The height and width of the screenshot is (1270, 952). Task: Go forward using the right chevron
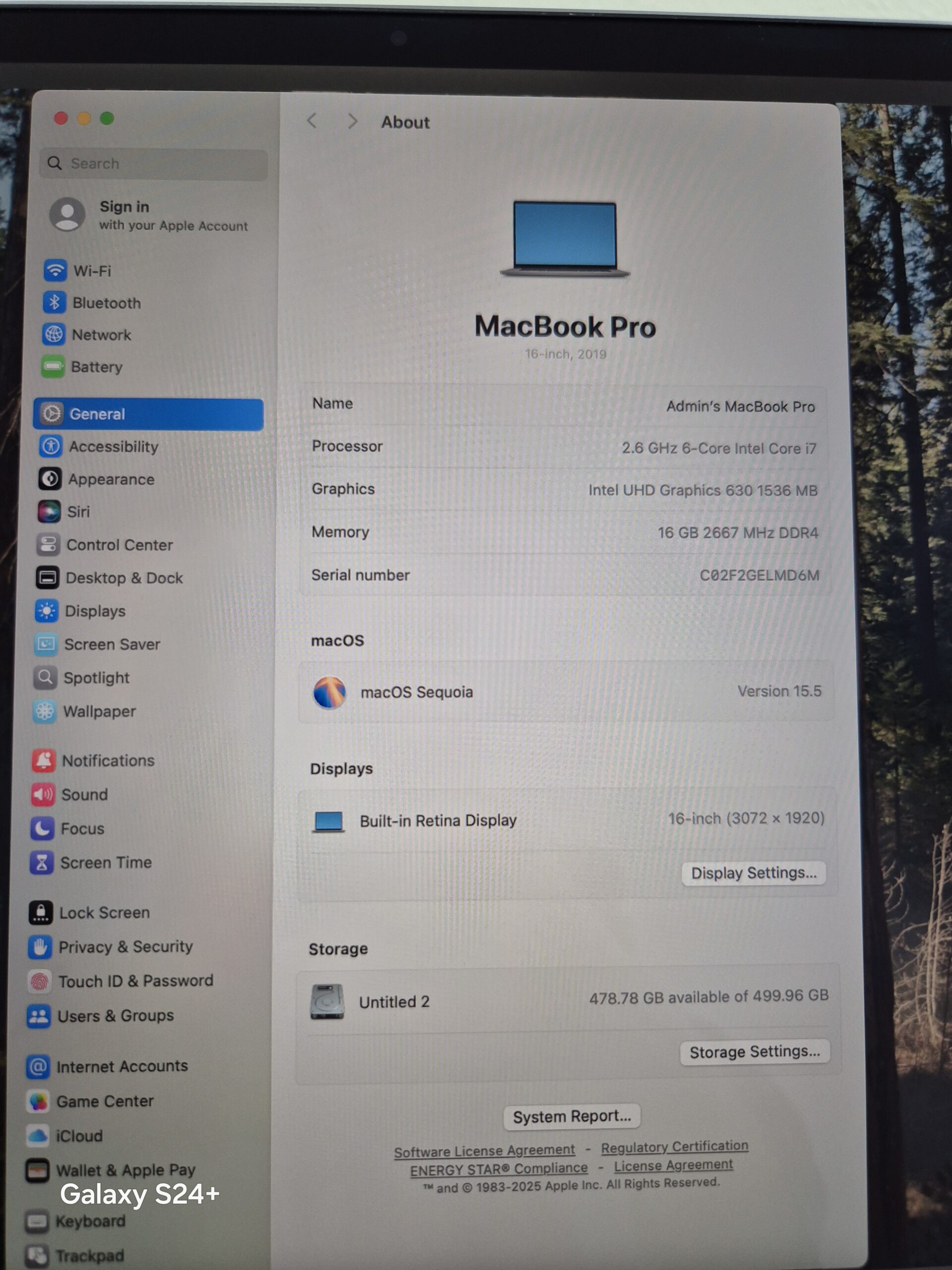353,121
